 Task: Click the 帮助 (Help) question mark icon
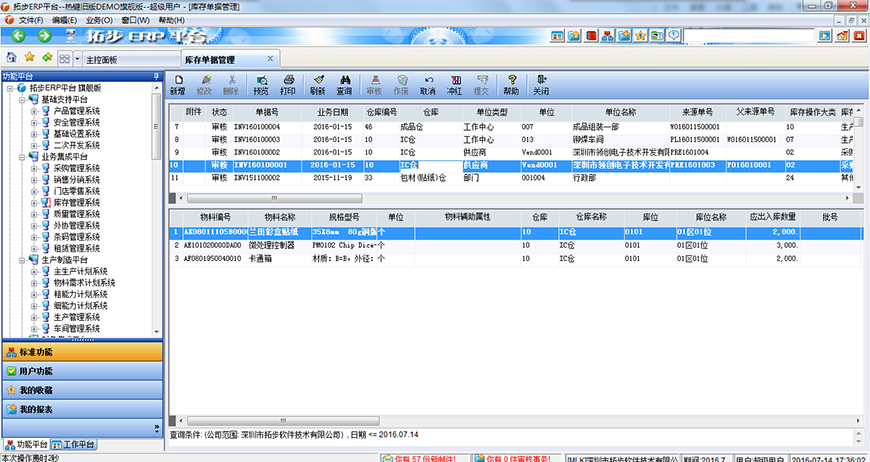click(511, 84)
